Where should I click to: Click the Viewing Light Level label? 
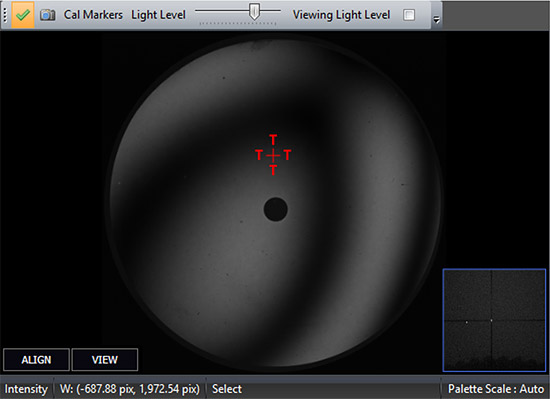pyautogui.click(x=341, y=15)
